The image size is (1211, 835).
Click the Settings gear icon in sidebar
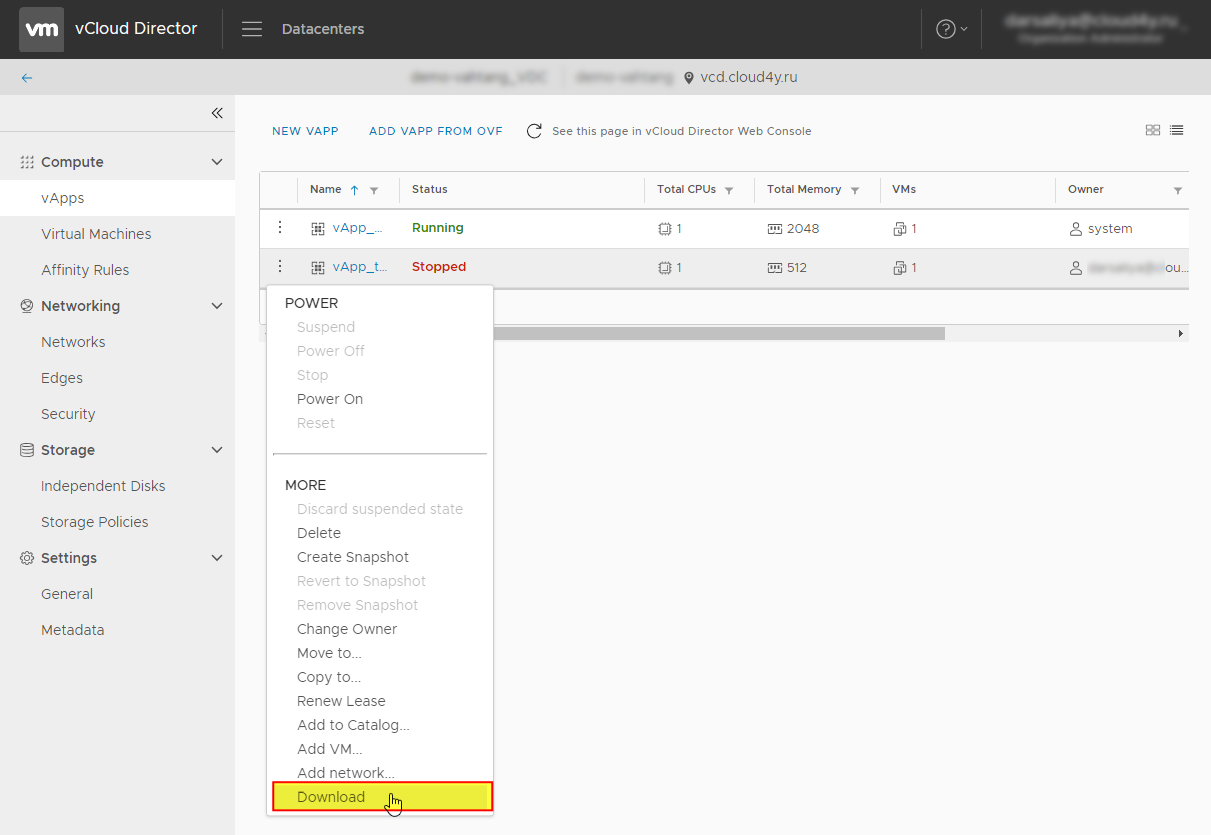(x=27, y=558)
